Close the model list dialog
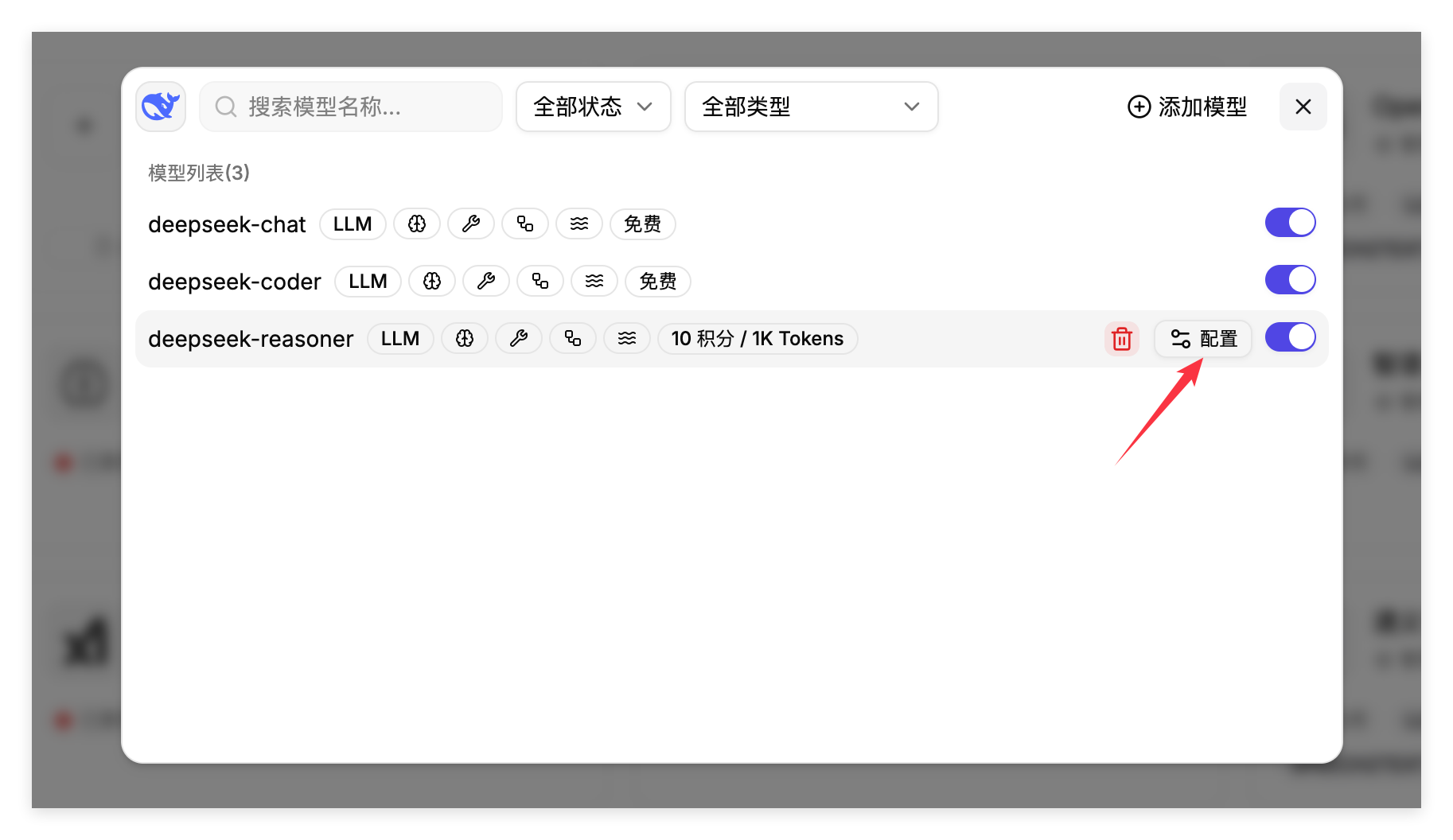Screen dimensions: 1453x840 [x=1303, y=107]
